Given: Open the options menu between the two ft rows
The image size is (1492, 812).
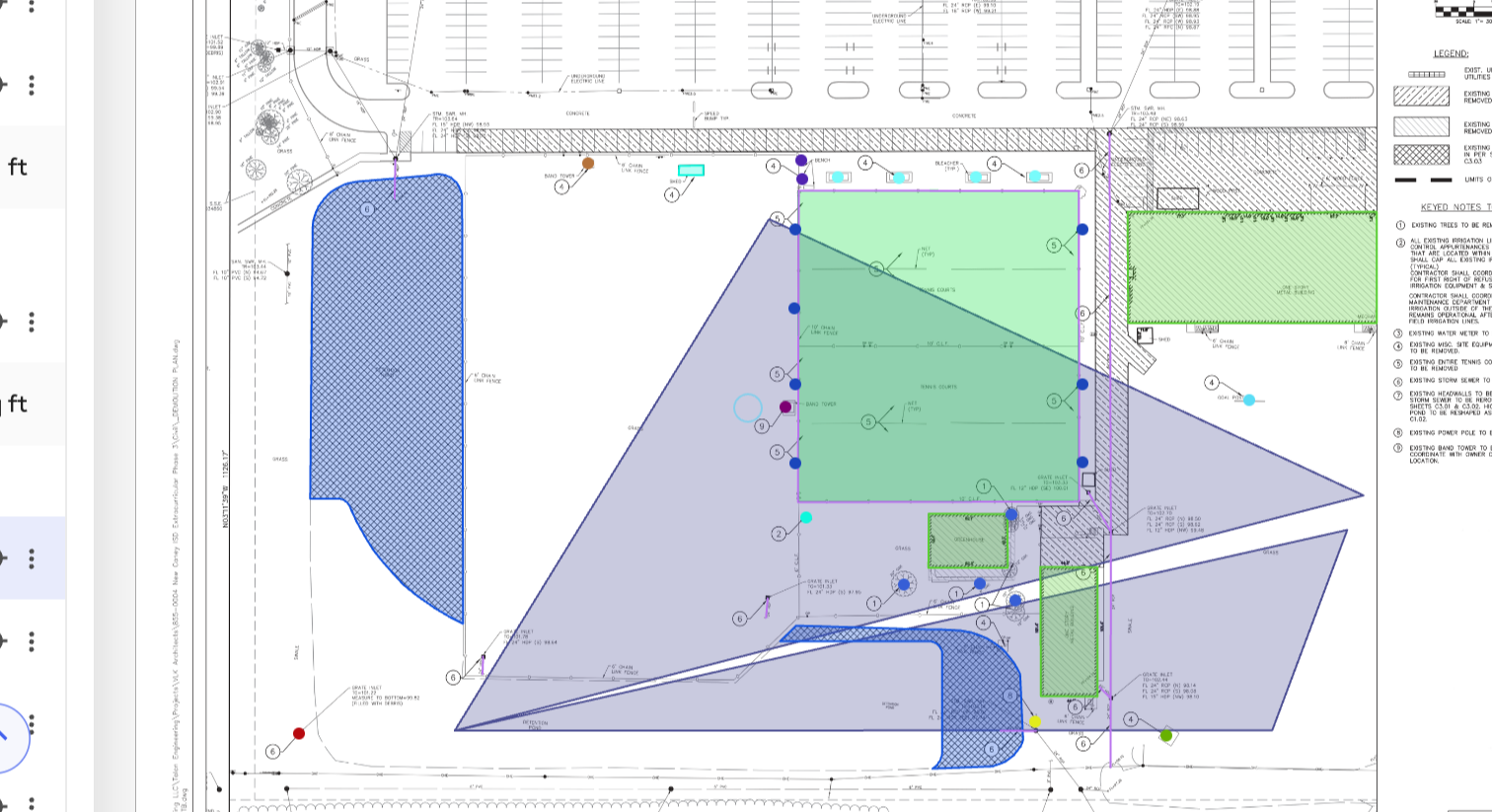Looking at the screenshot, I should [32, 322].
